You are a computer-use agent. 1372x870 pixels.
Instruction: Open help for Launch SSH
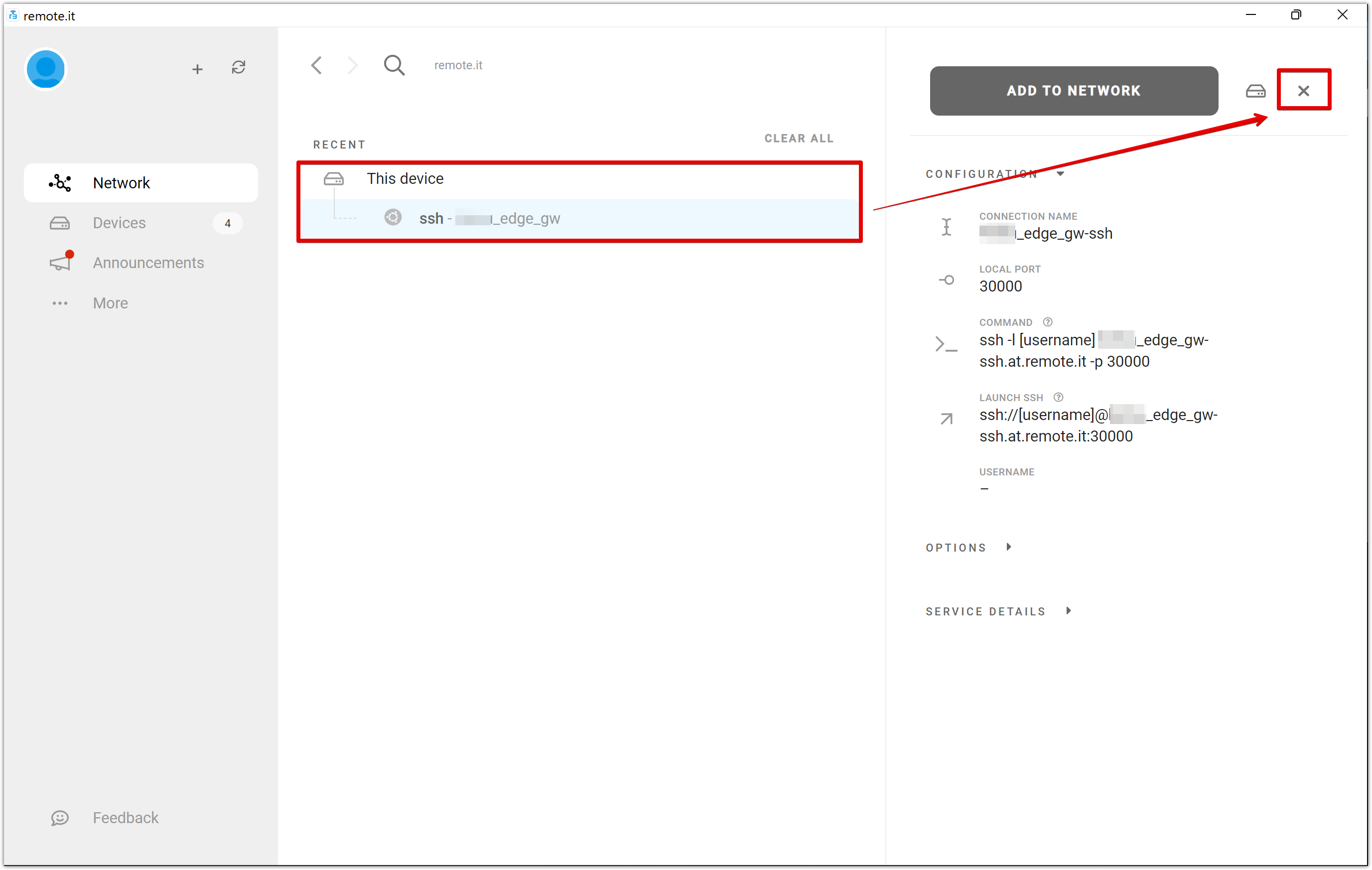click(x=1059, y=397)
